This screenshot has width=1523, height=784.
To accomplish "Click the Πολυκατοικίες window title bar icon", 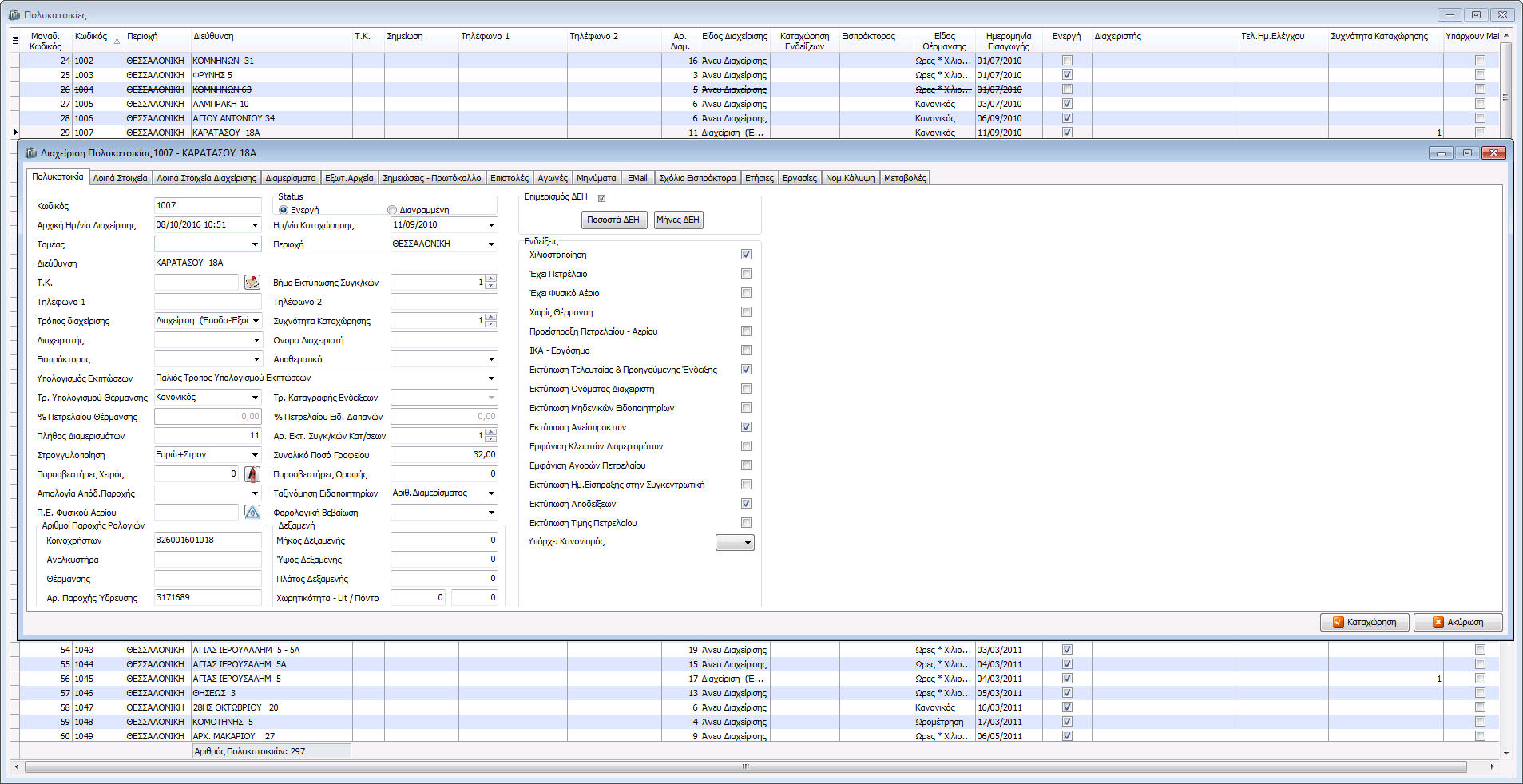I will click(x=14, y=15).
